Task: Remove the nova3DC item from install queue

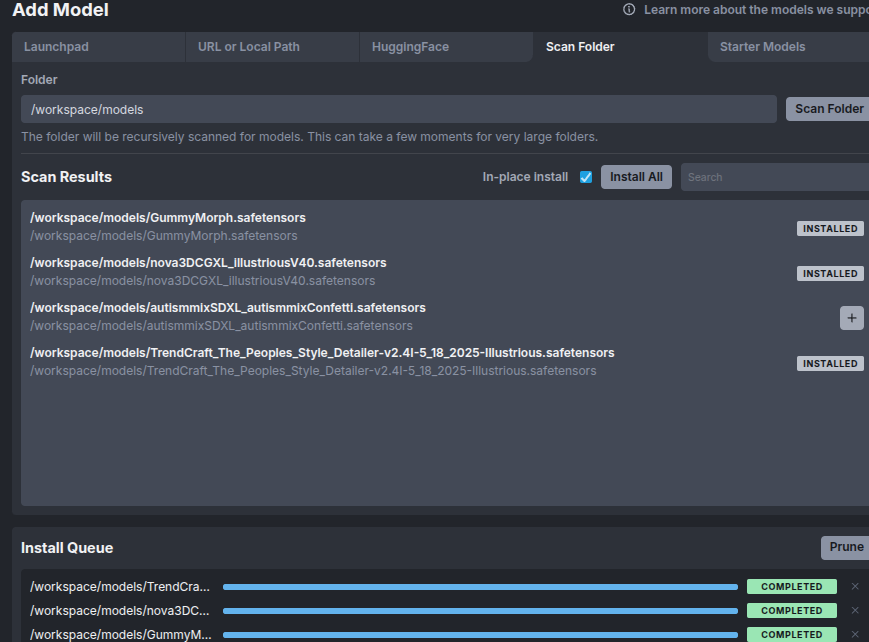Action: (x=854, y=611)
